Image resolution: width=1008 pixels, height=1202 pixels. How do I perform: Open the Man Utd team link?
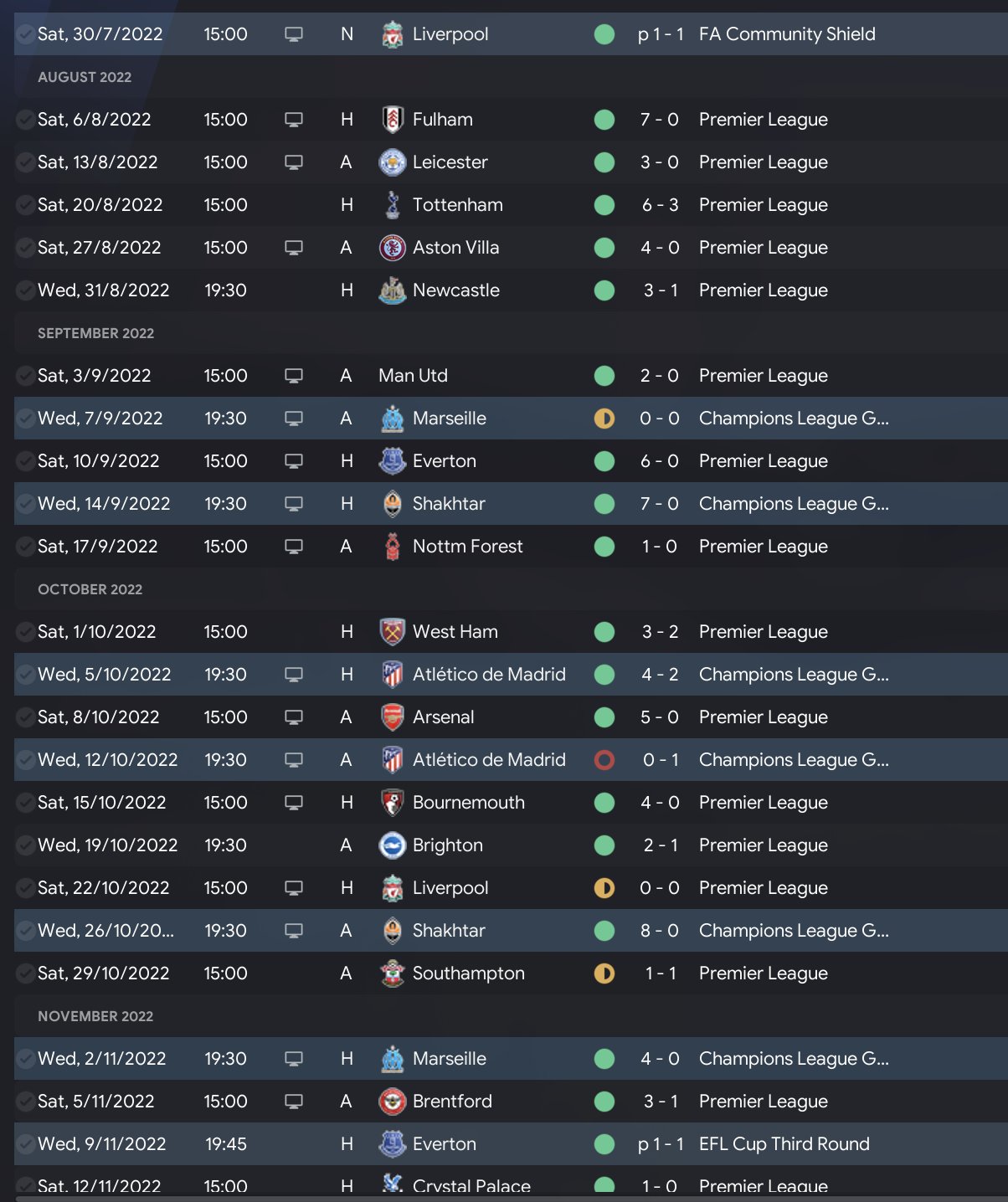[413, 376]
